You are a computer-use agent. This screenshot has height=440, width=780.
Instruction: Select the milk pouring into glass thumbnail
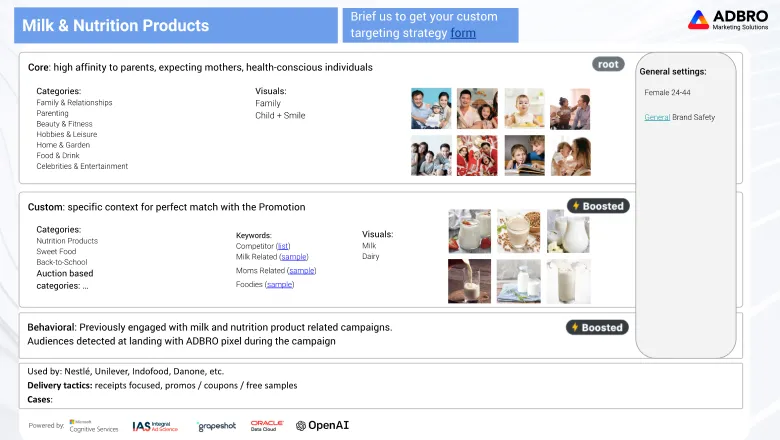pyautogui.click(x=469, y=281)
